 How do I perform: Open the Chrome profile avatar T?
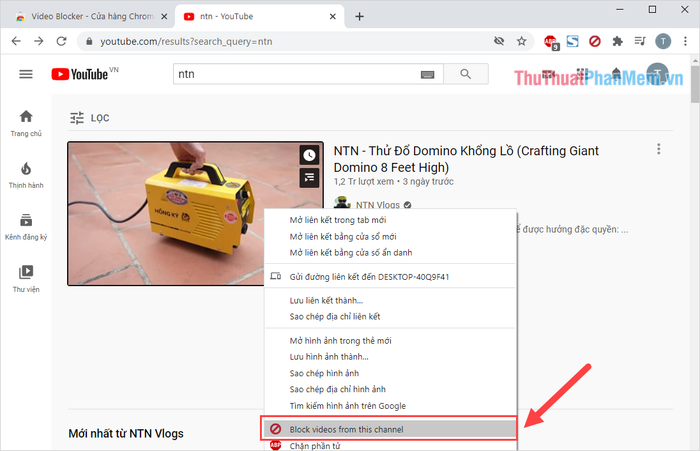point(663,42)
